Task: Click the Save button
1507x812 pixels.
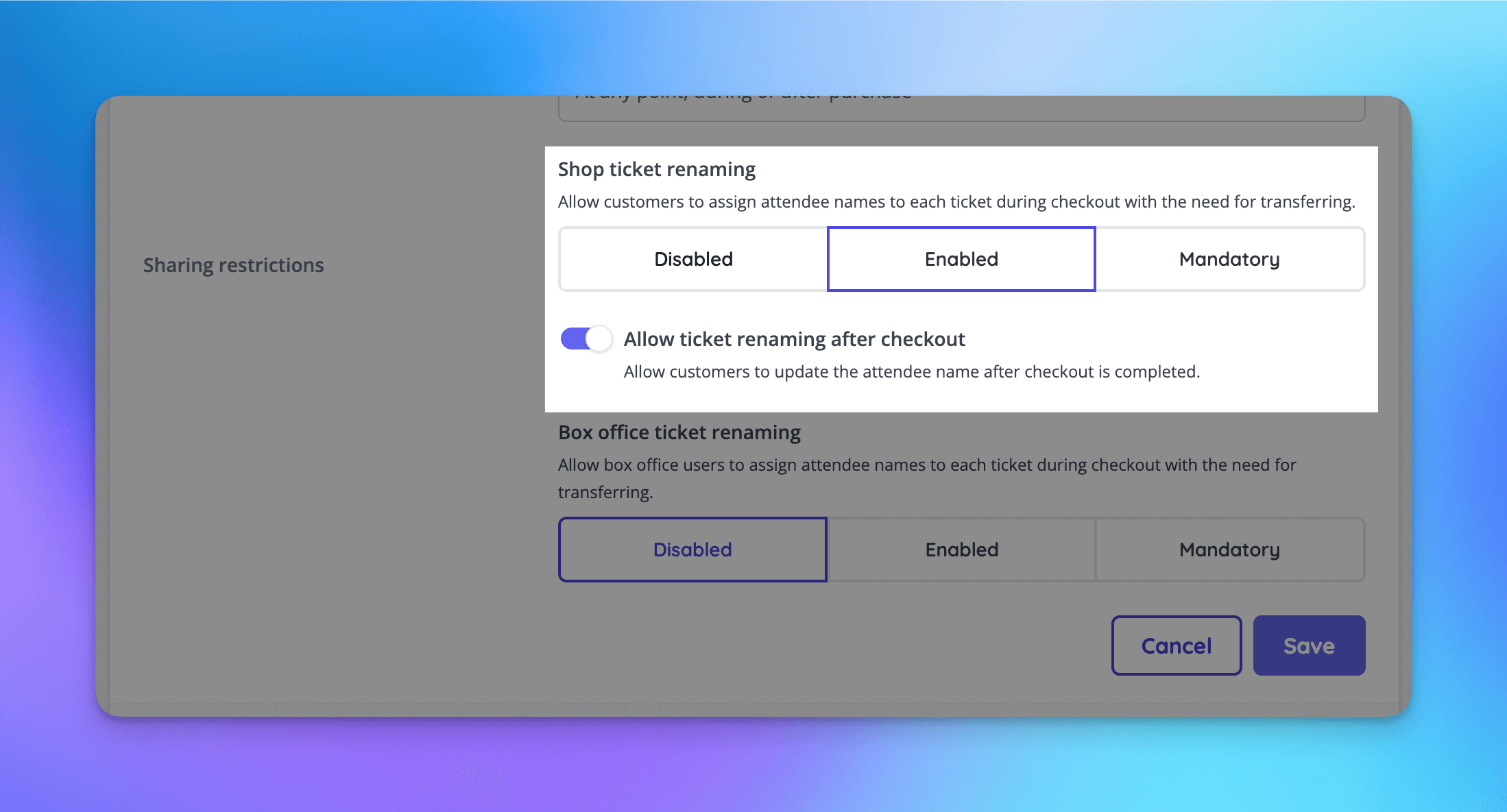Action: click(x=1309, y=645)
